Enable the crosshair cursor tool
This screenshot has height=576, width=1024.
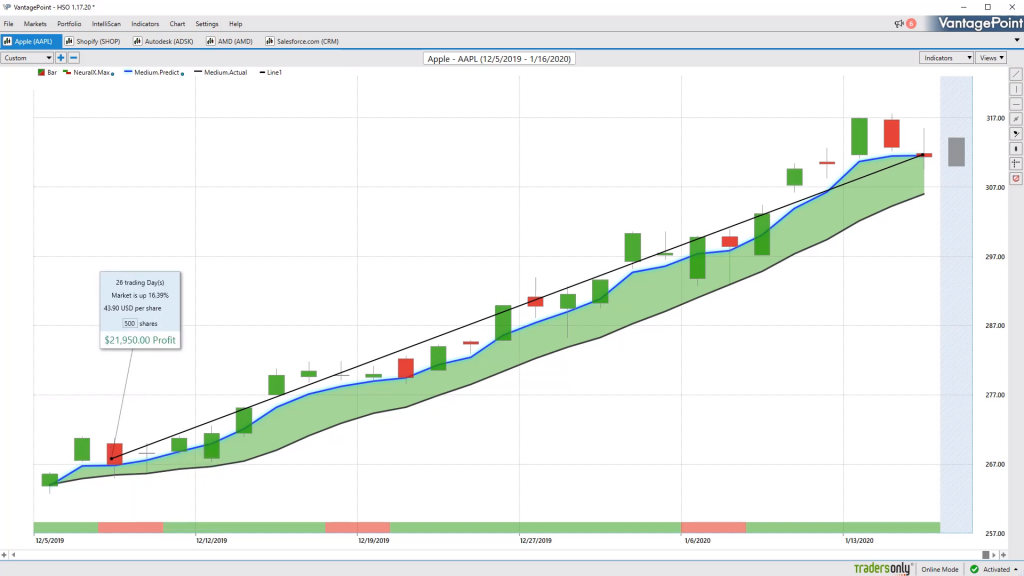[1016, 164]
